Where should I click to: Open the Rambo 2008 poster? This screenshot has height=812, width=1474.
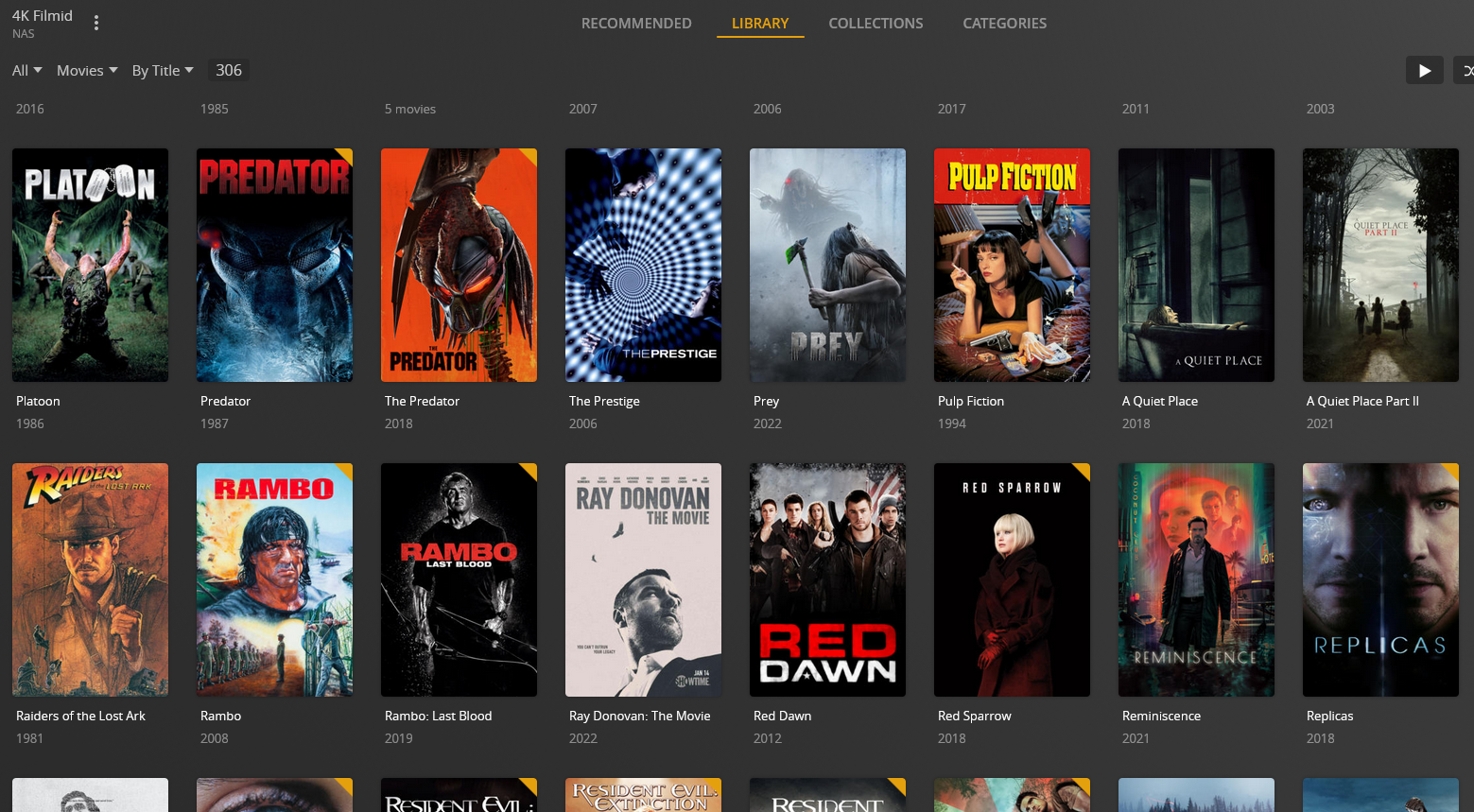point(274,579)
